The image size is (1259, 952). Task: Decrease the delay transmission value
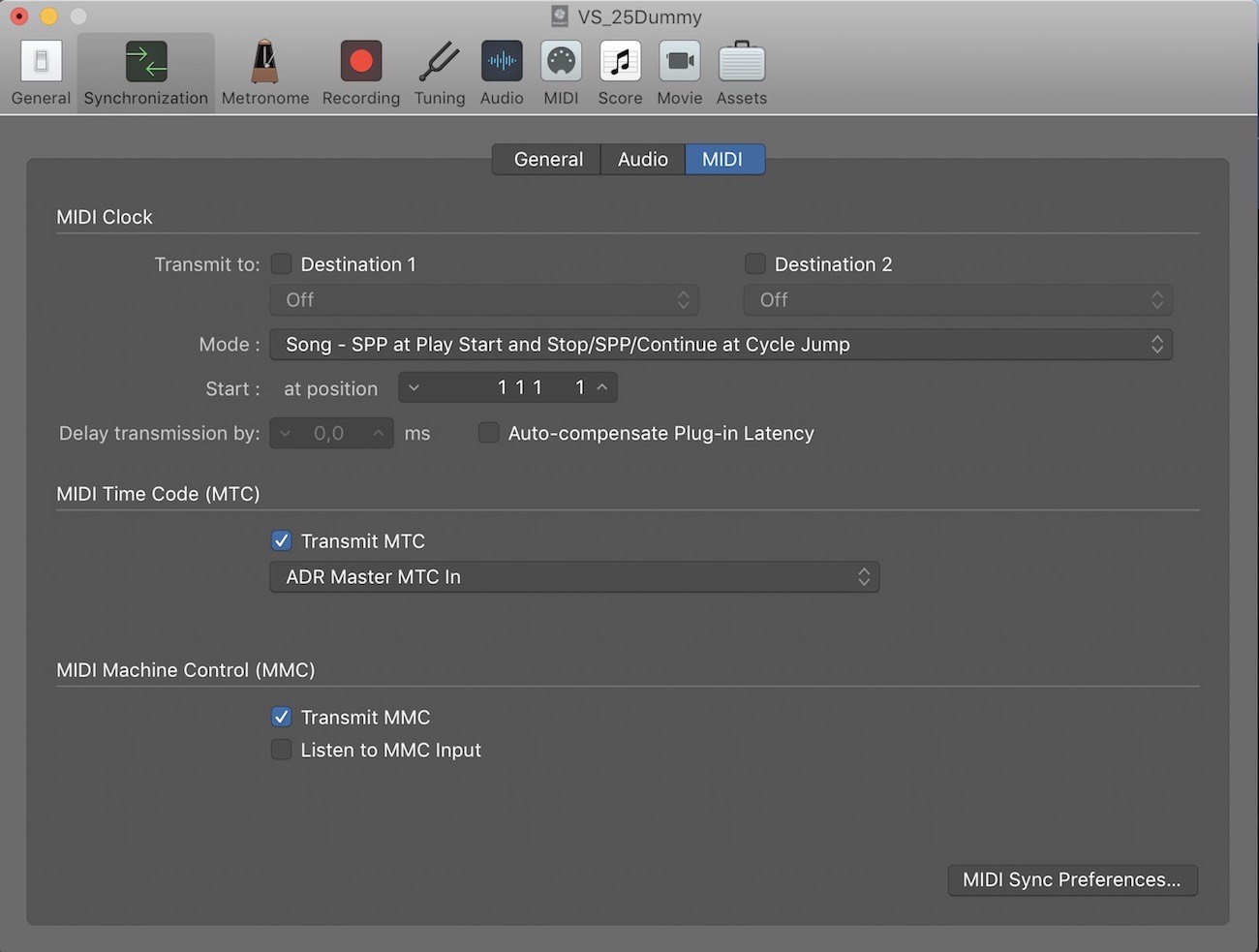(x=285, y=433)
